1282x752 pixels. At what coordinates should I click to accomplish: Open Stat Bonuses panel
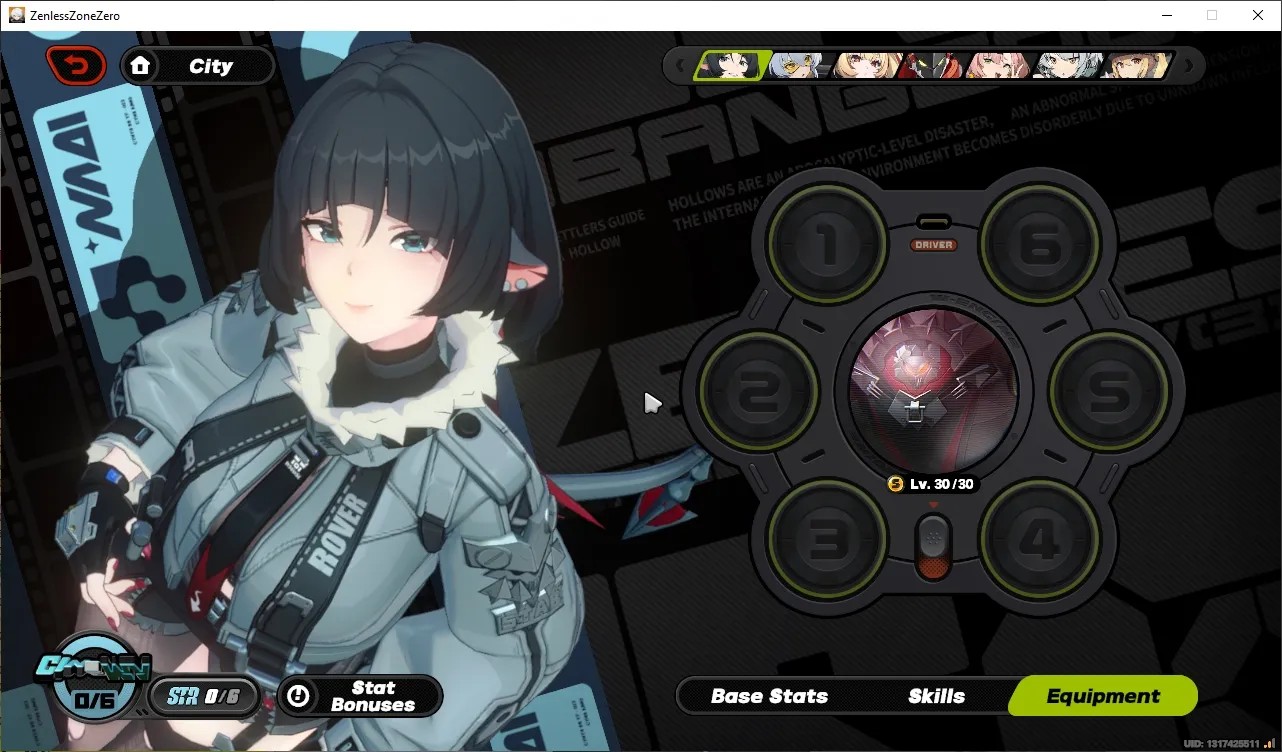(x=360, y=696)
